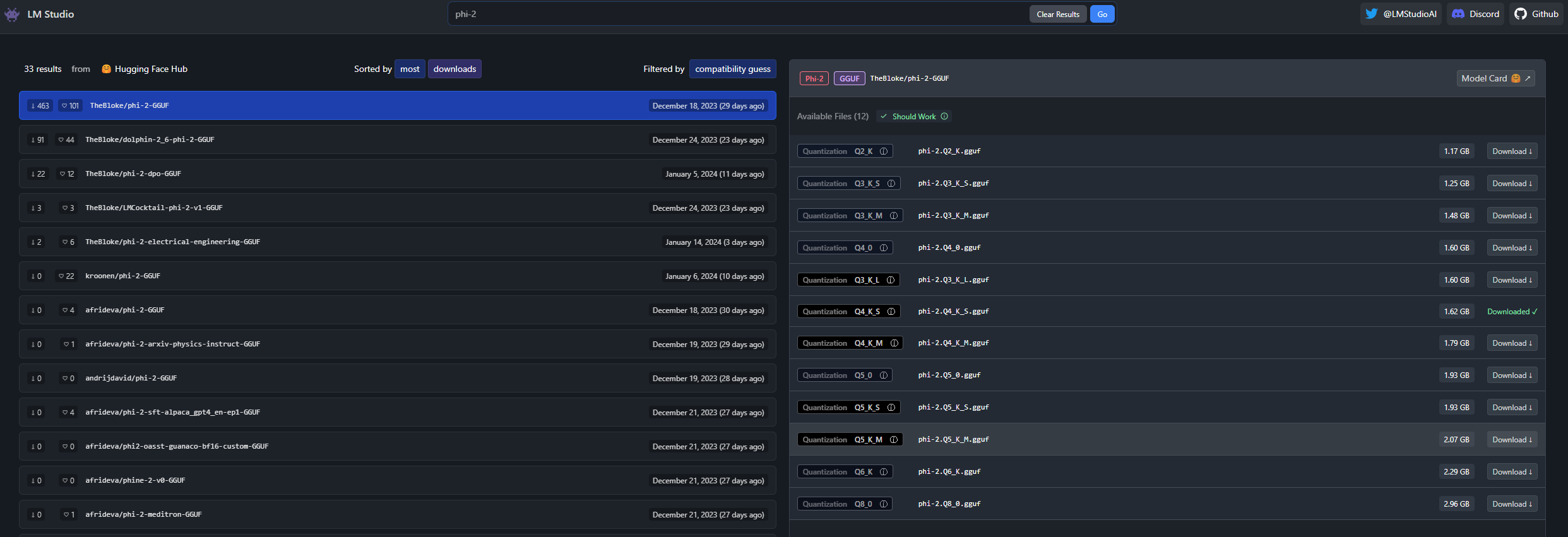
Task: Show info for Q2_K quantization
Action: (884, 151)
